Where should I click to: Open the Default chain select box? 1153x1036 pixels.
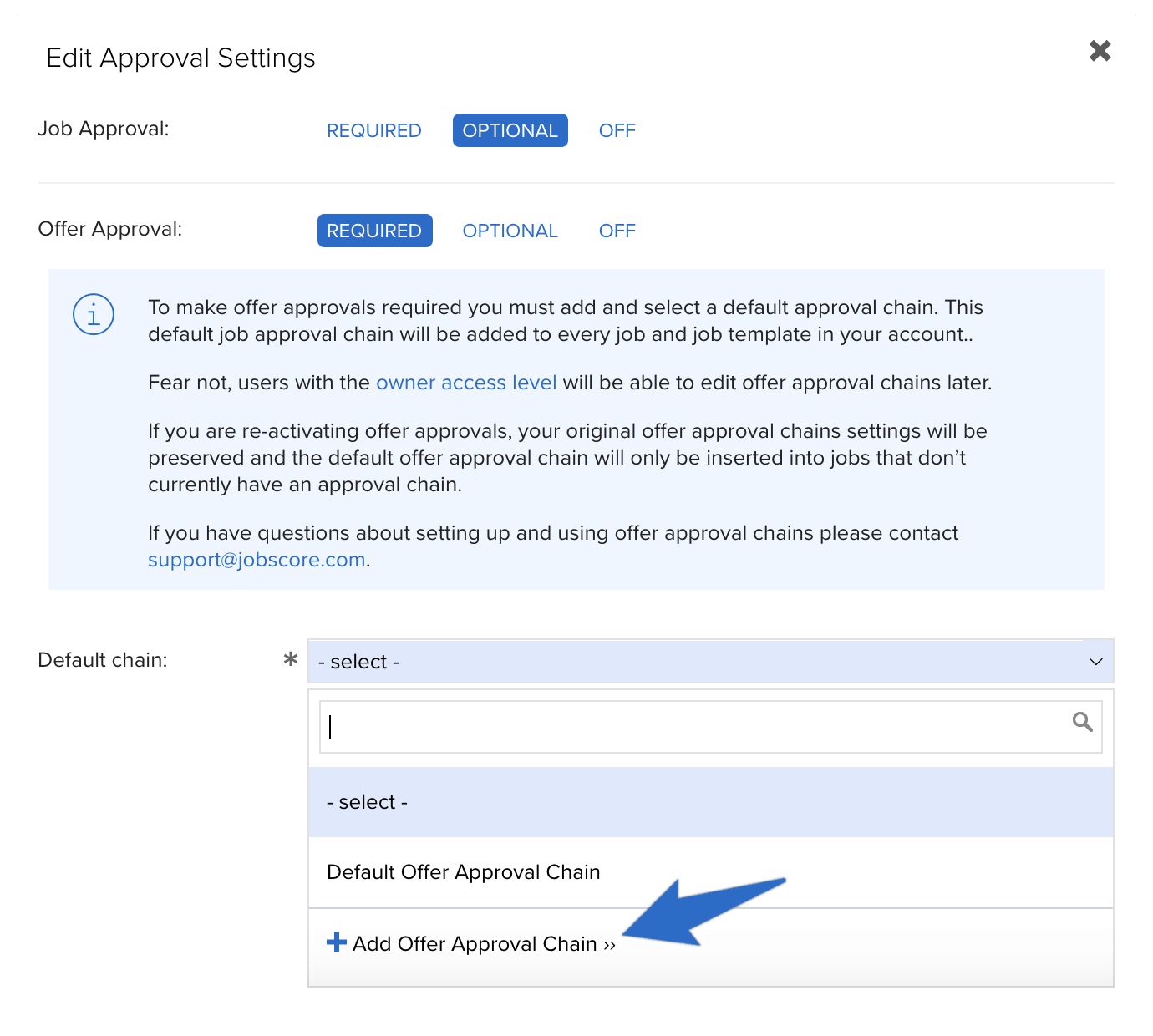coord(711,661)
